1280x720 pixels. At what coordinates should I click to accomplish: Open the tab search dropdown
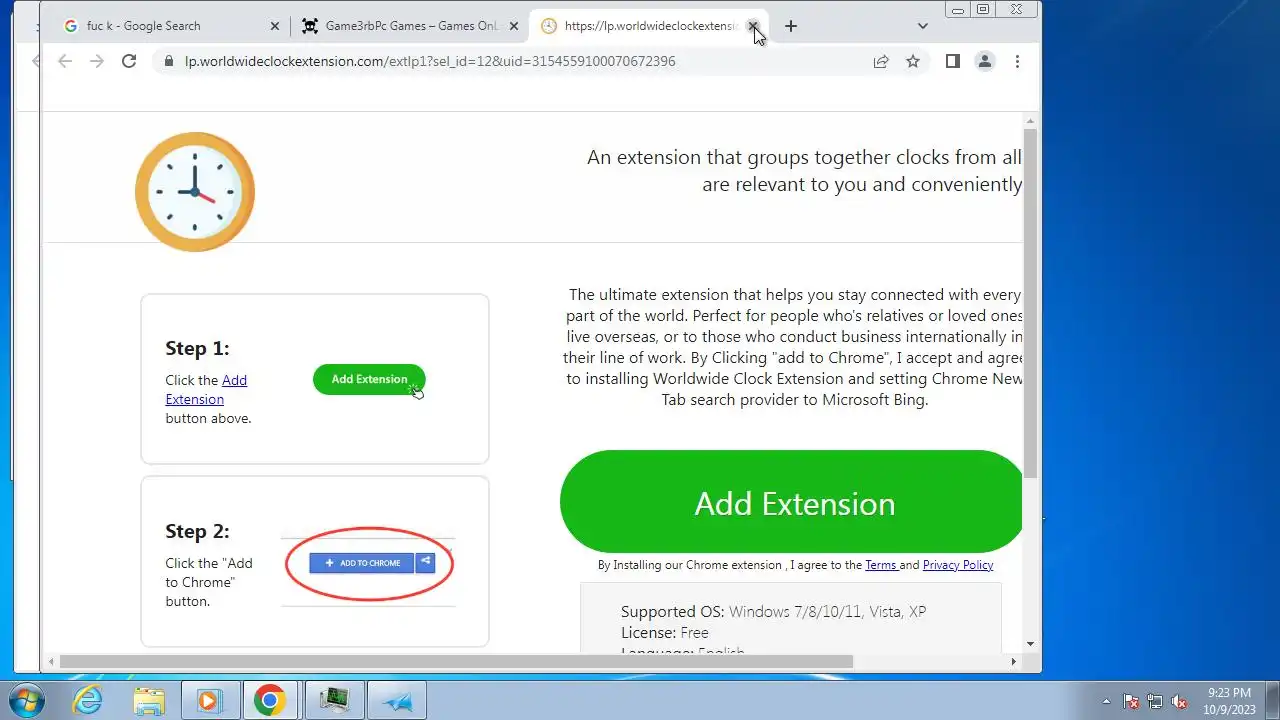(922, 26)
